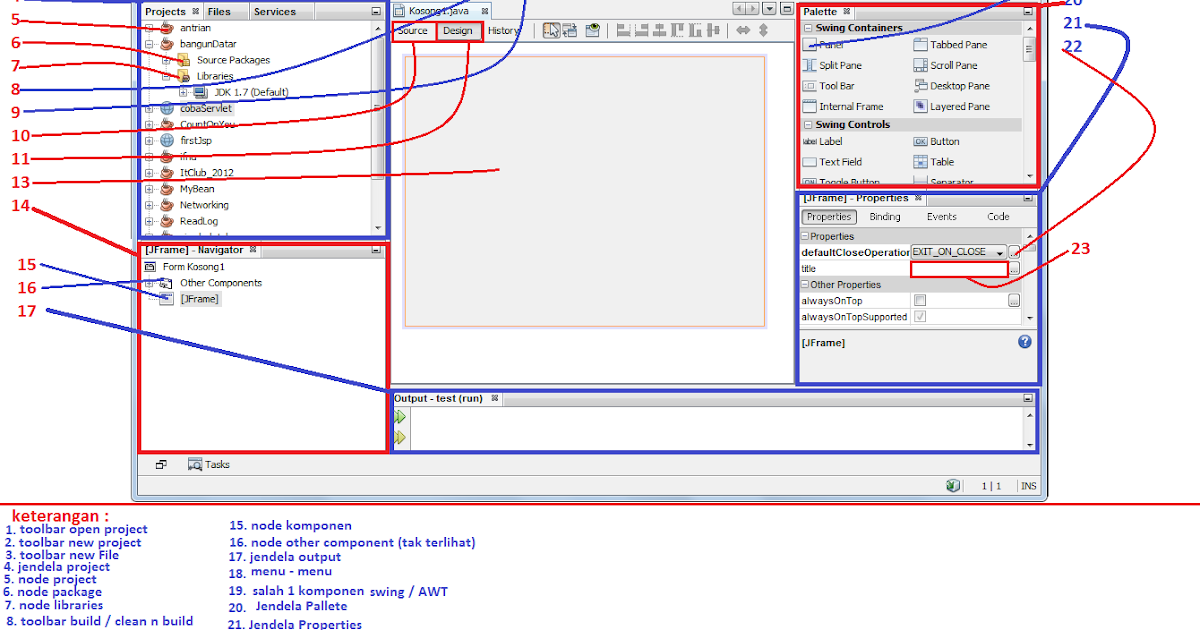This screenshot has width=1200, height=630.
Task: Select the Split Pane container icon
Action: tap(840, 65)
